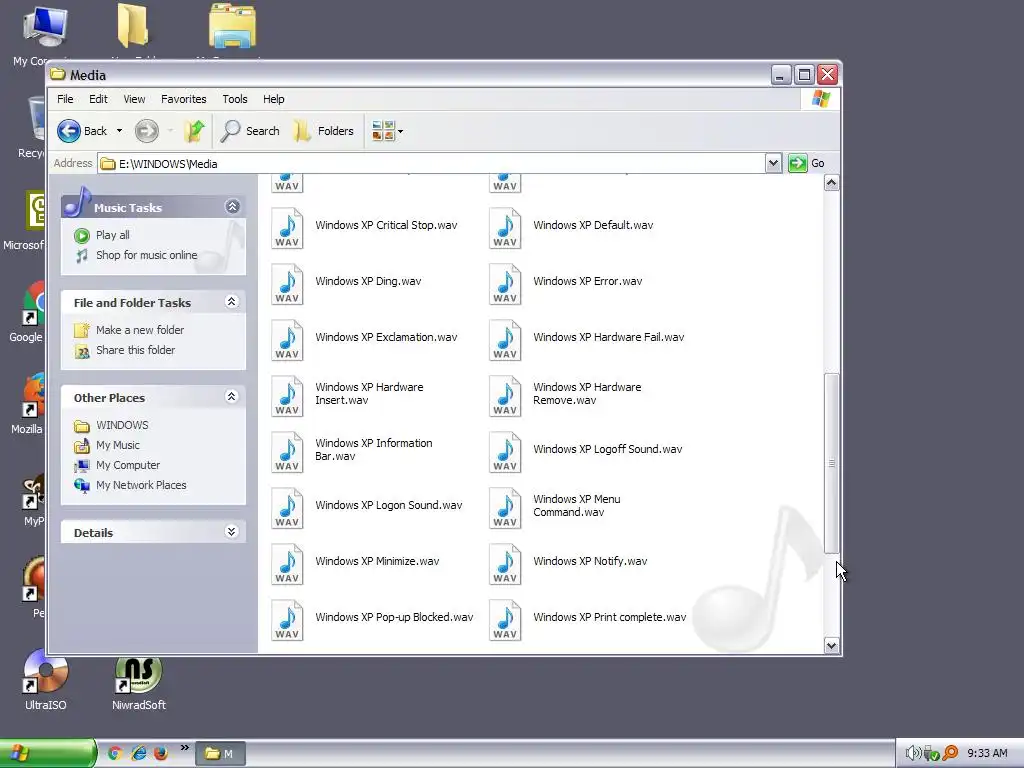Open the Edit menu
This screenshot has height=768, width=1024.
(98, 99)
